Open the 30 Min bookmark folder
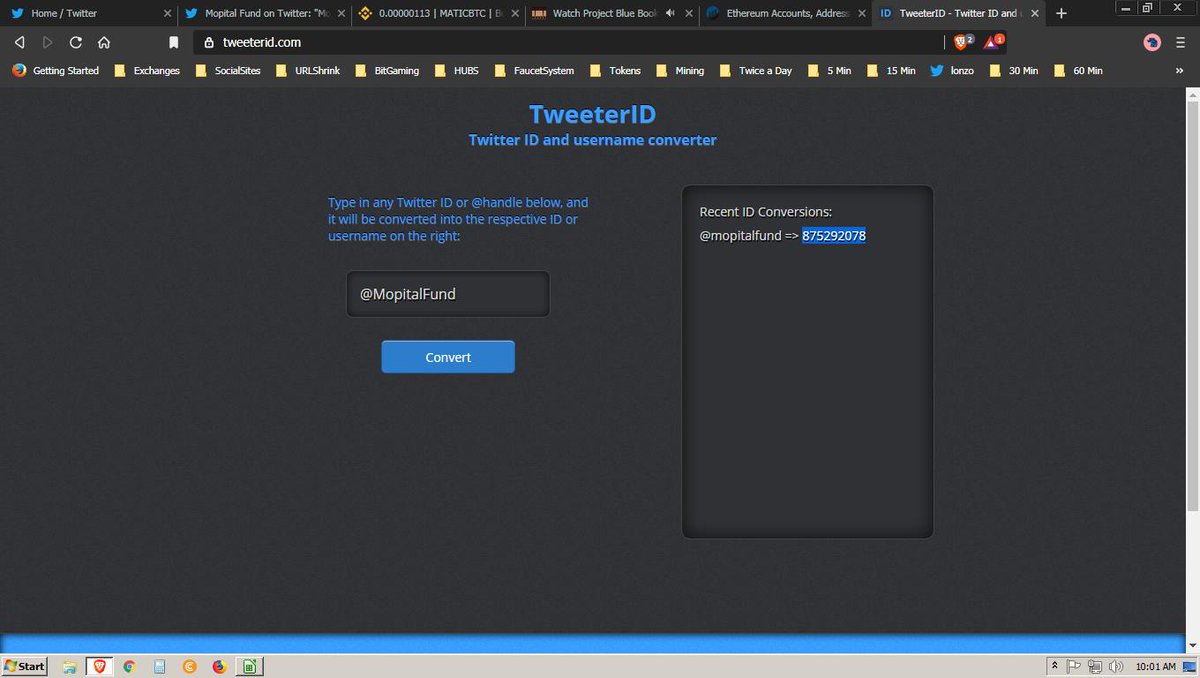 (x=1014, y=71)
